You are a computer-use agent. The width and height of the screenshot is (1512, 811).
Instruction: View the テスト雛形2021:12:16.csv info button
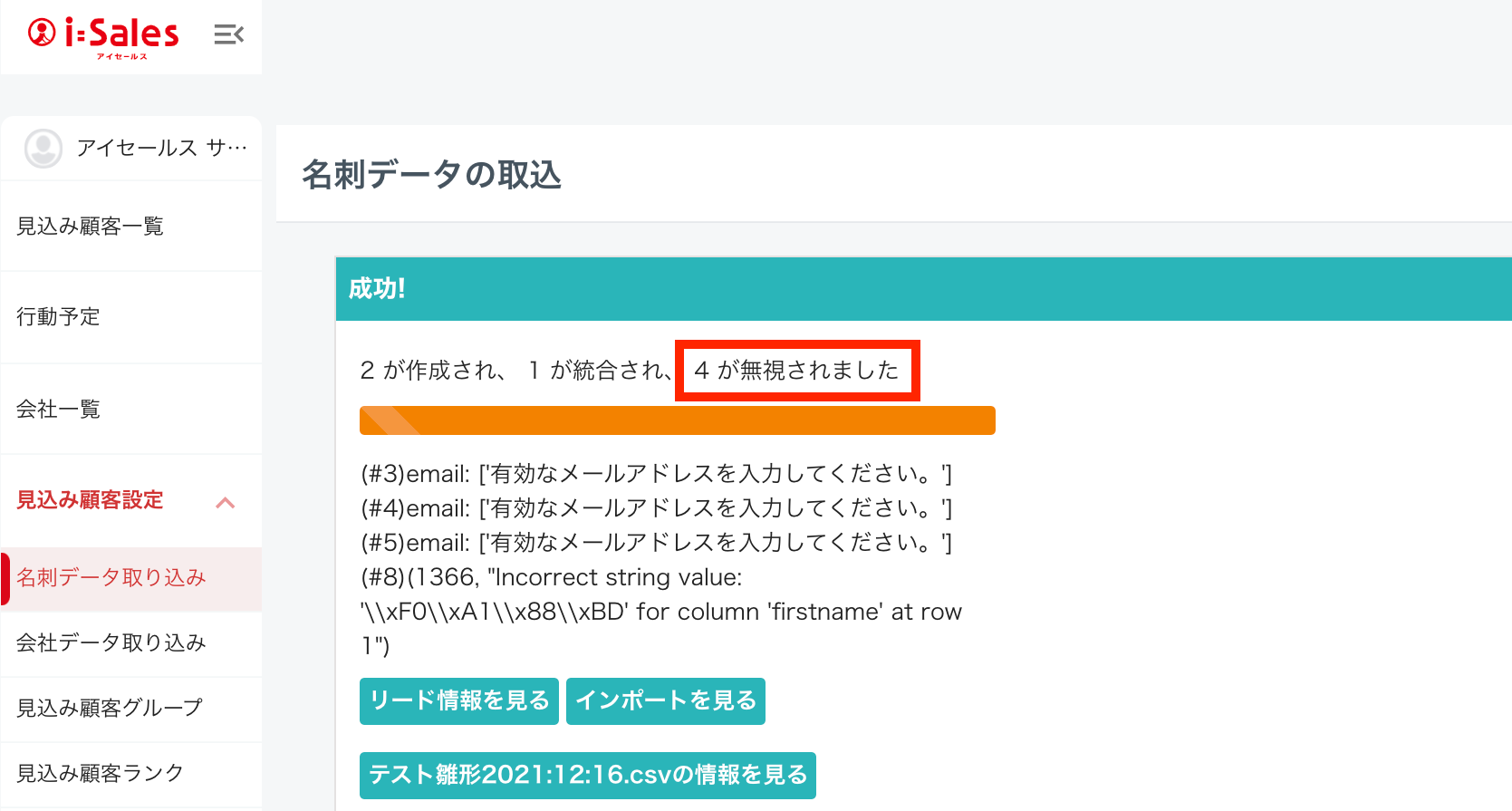click(587, 776)
